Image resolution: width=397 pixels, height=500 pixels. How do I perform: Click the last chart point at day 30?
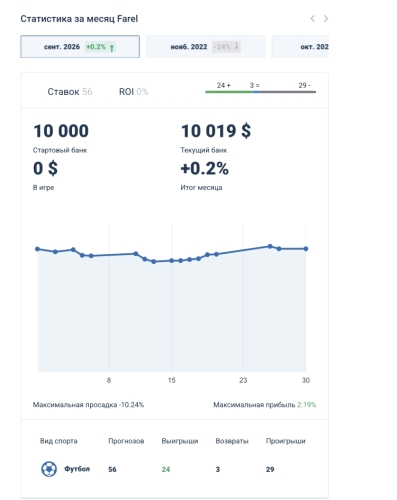306,249
